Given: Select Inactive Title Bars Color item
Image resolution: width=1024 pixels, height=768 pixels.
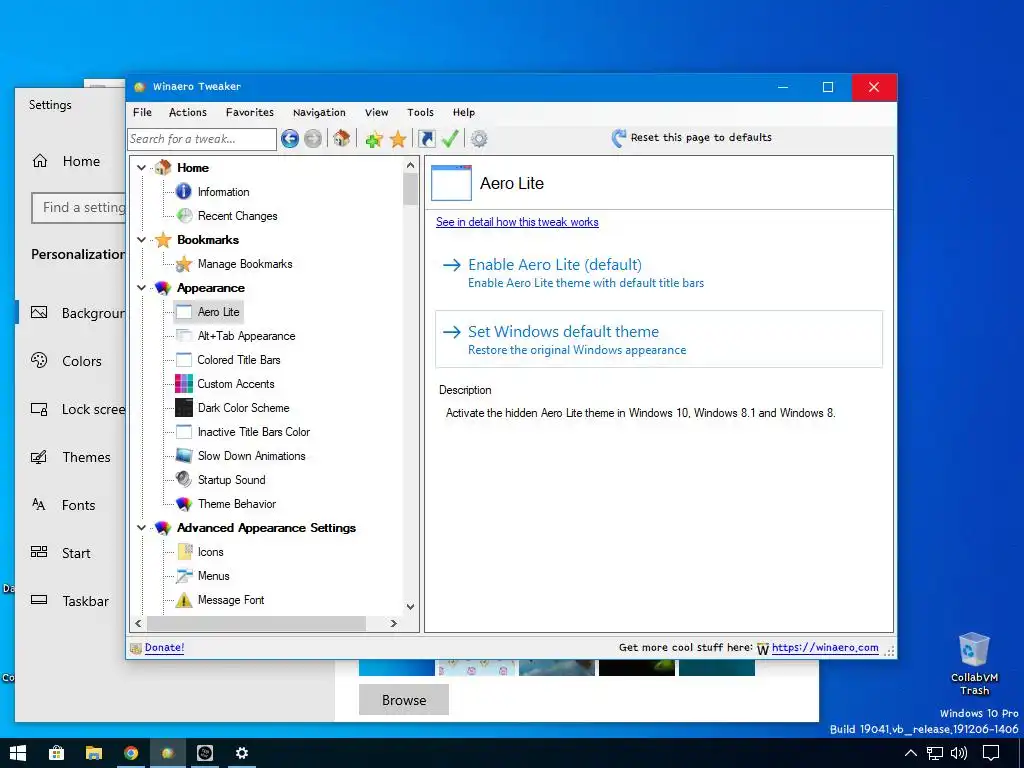Looking at the screenshot, I should coord(254,432).
